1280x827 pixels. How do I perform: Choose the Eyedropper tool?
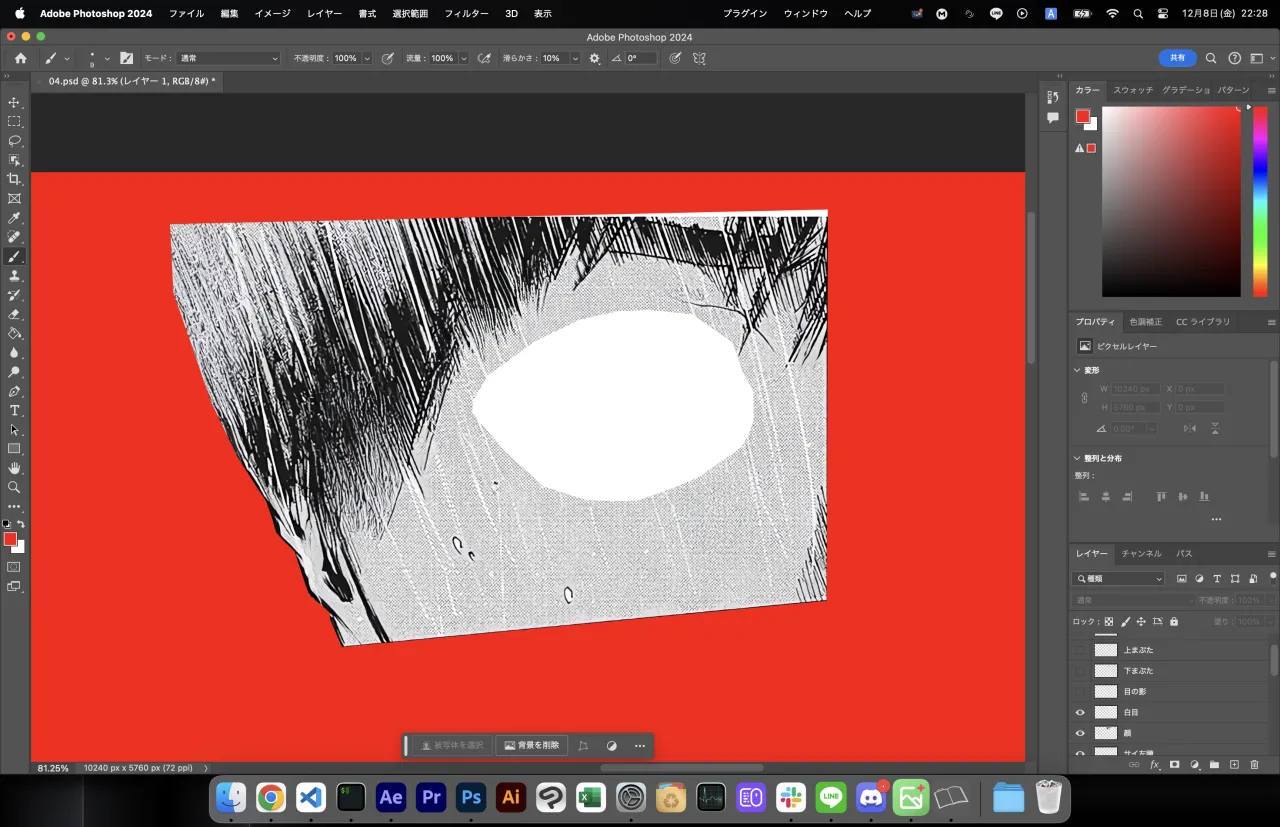(14, 218)
